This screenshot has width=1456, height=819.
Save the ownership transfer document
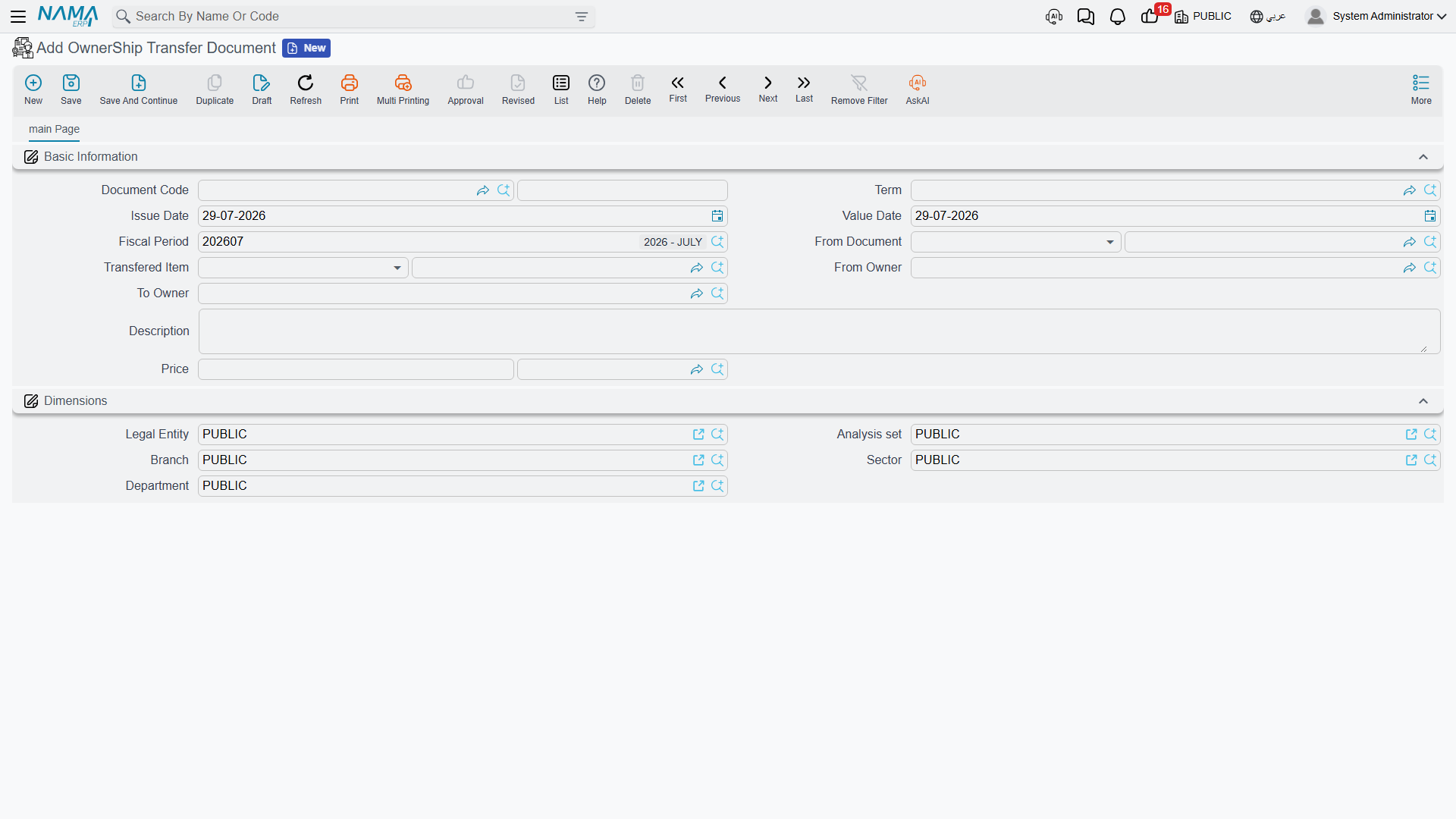(71, 89)
